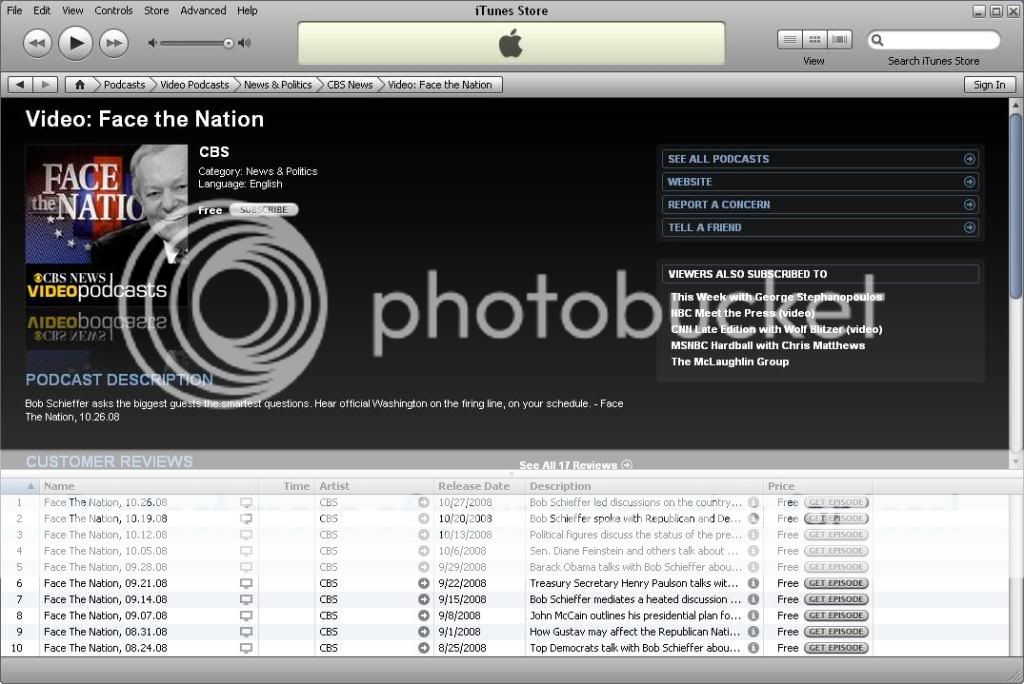Go forward with the forward arrow
1024x684 pixels.
pyautogui.click(x=45, y=84)
